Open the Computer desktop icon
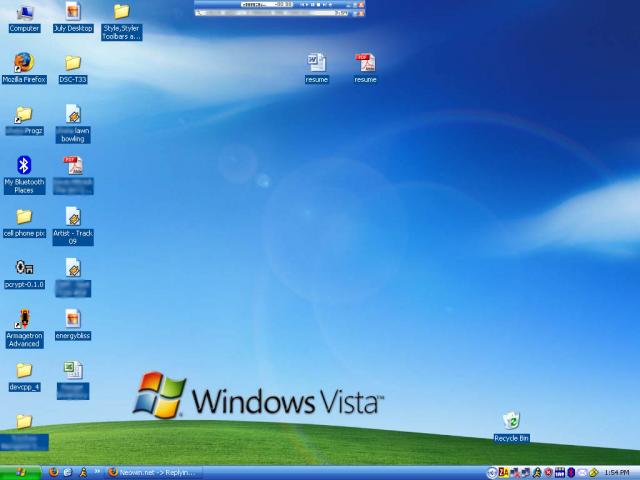The image size is (640, 480). click(x=24, y=13)
